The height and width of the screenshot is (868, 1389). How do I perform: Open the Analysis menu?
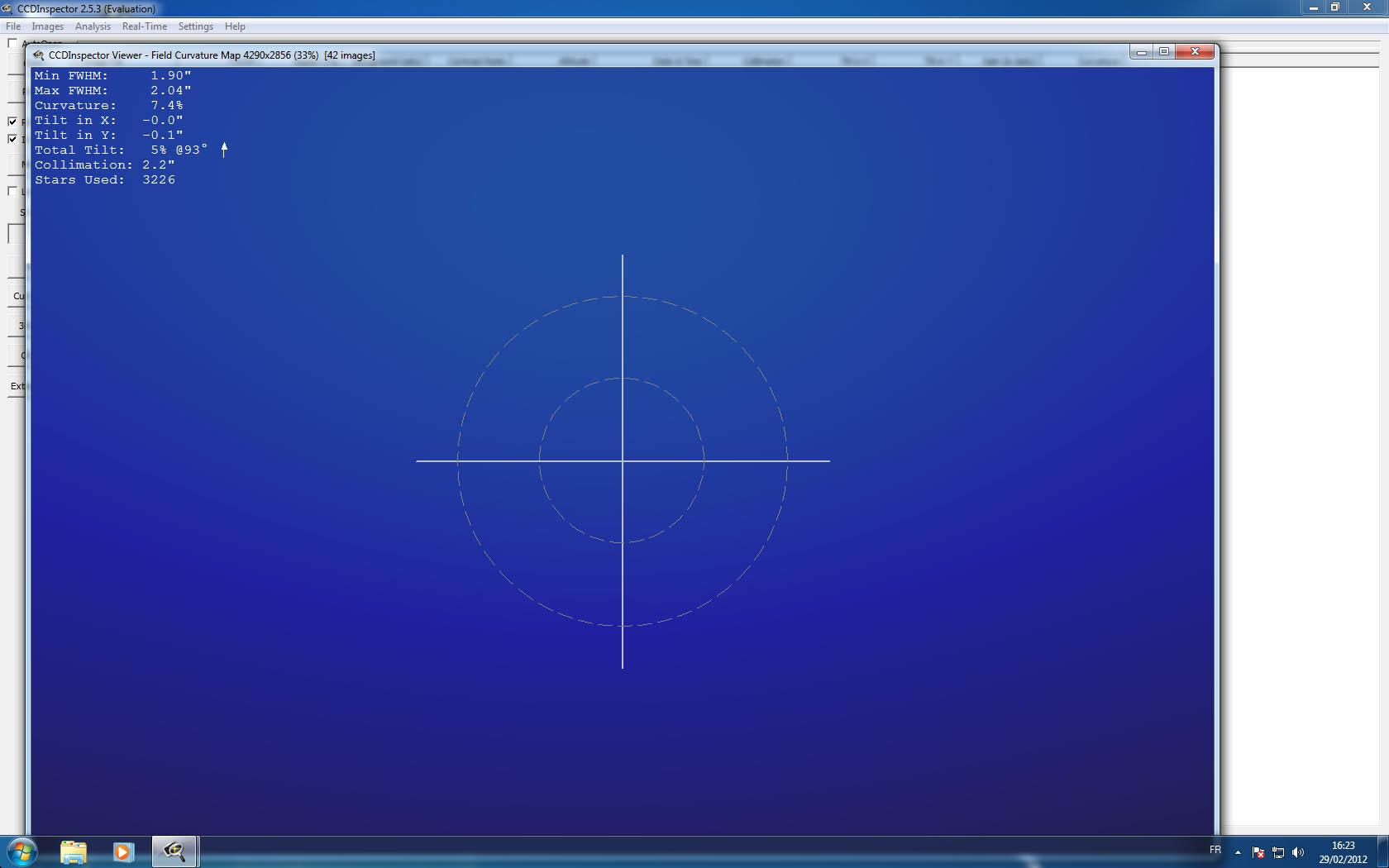[x=93, y=26]
